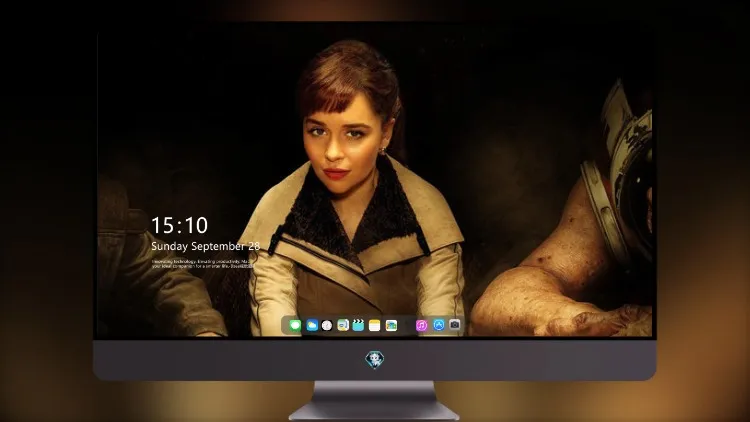750x422 pixels.
Task: Click the logo emblem on monitor chin
Action: [x=375, y=360]
